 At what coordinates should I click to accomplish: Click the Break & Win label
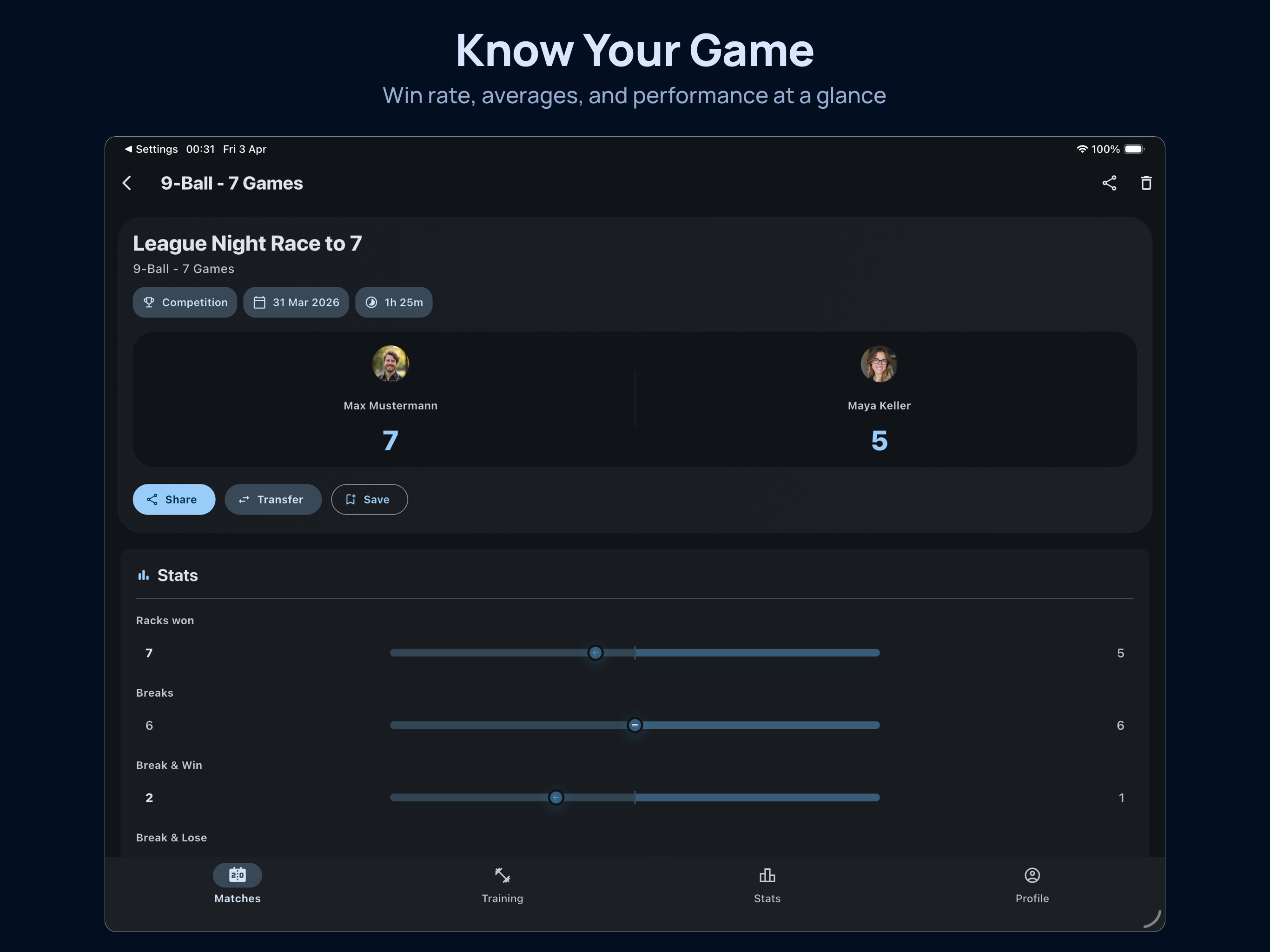(169, 766)
